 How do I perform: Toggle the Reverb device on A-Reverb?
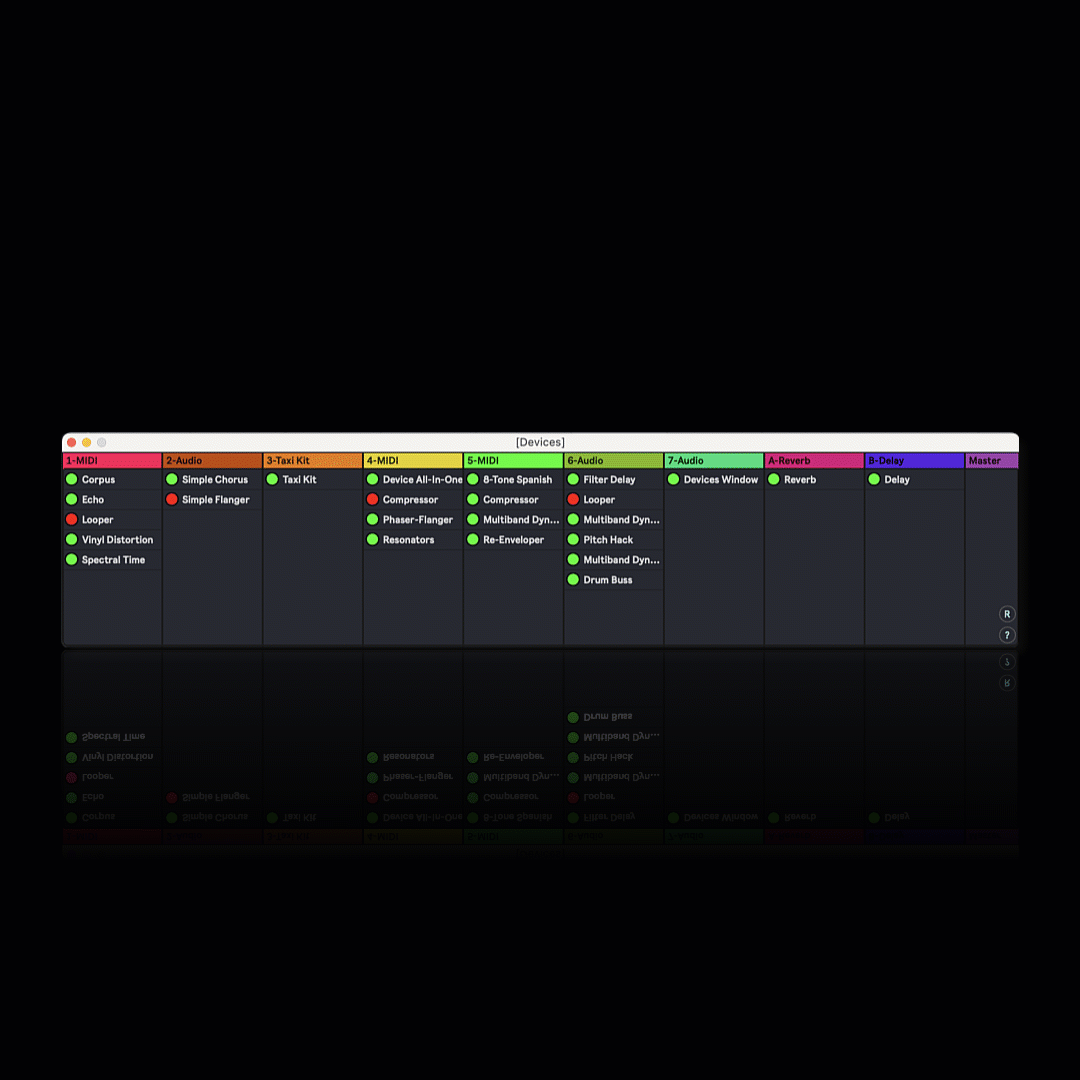click(x=774, y=480)
